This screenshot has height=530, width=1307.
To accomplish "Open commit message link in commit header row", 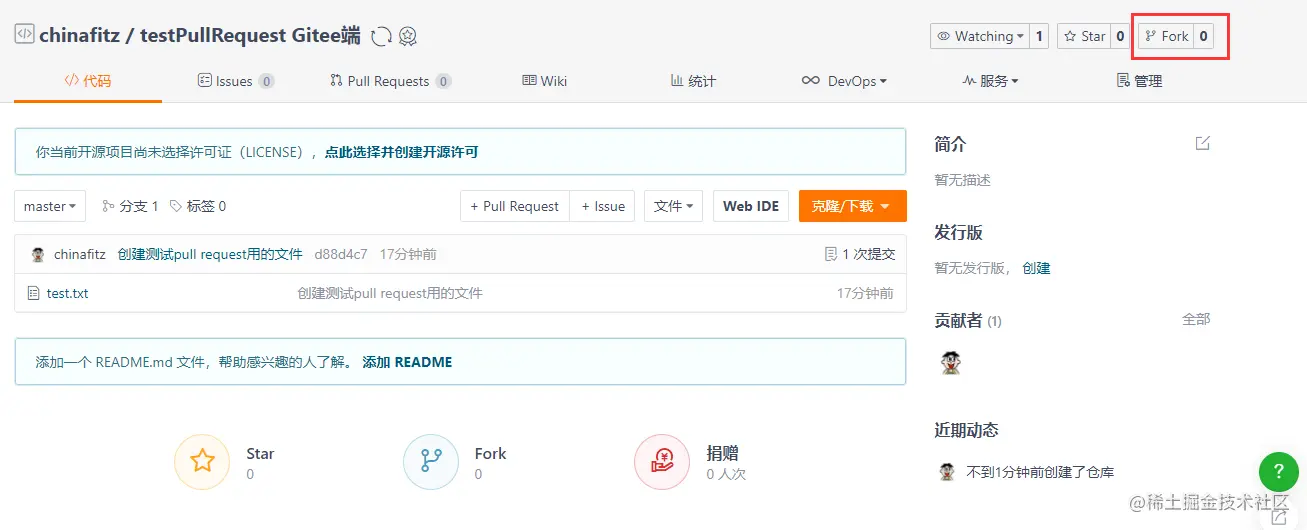I will coord(210,255).
